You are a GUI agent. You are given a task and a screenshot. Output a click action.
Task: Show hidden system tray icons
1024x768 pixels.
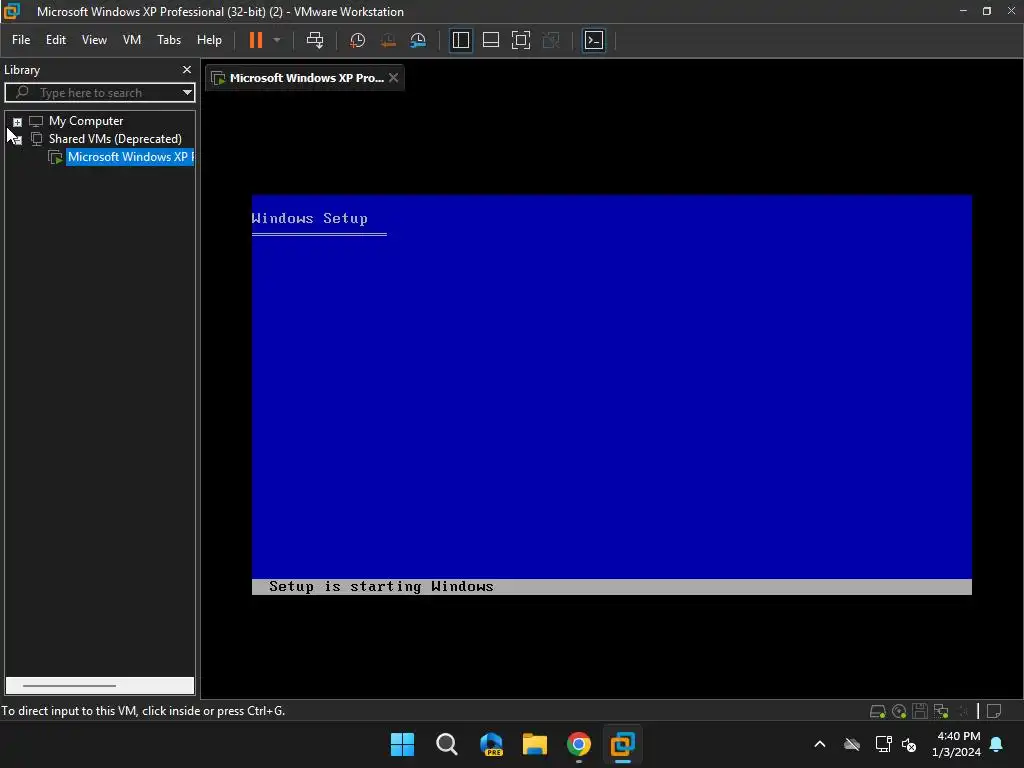click(820, 744)
